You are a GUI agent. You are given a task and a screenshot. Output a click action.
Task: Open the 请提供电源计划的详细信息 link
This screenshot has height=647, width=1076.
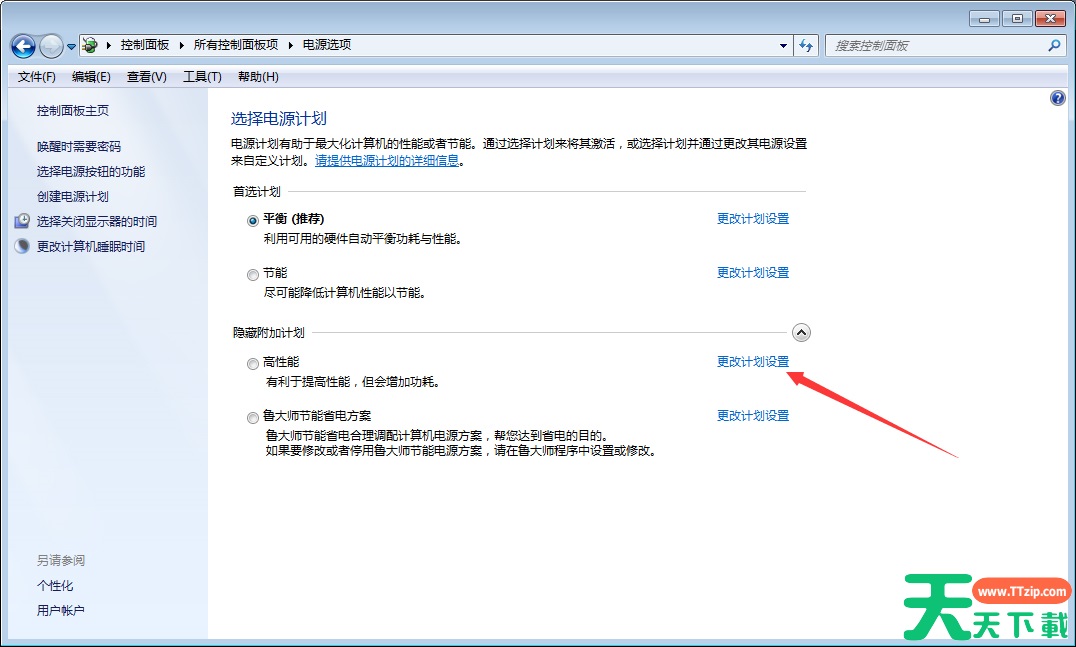(387, 160)
